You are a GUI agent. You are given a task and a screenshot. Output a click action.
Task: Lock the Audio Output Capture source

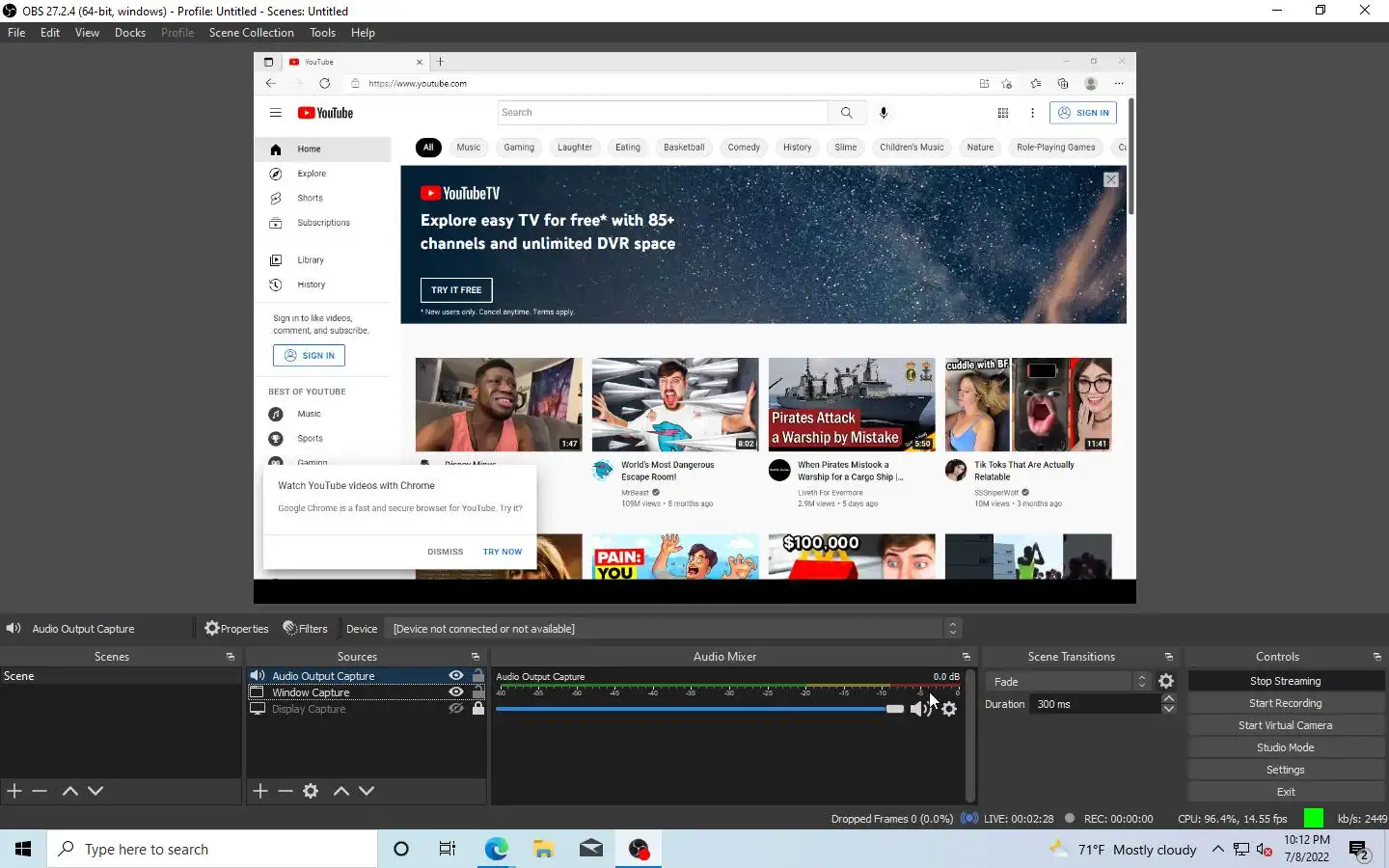pos(478,676)
